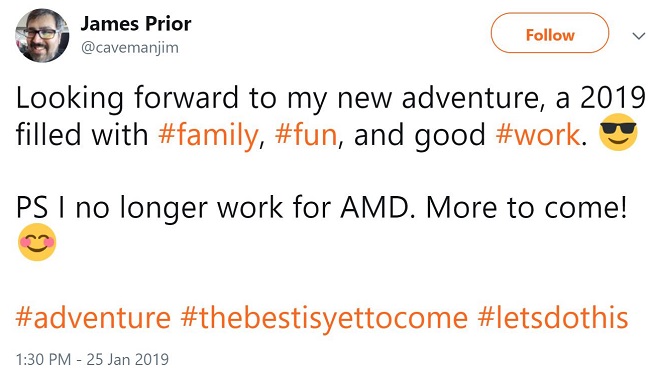Click the 'filled with' text on the second line
650x374 pixels.
[82, 135]
